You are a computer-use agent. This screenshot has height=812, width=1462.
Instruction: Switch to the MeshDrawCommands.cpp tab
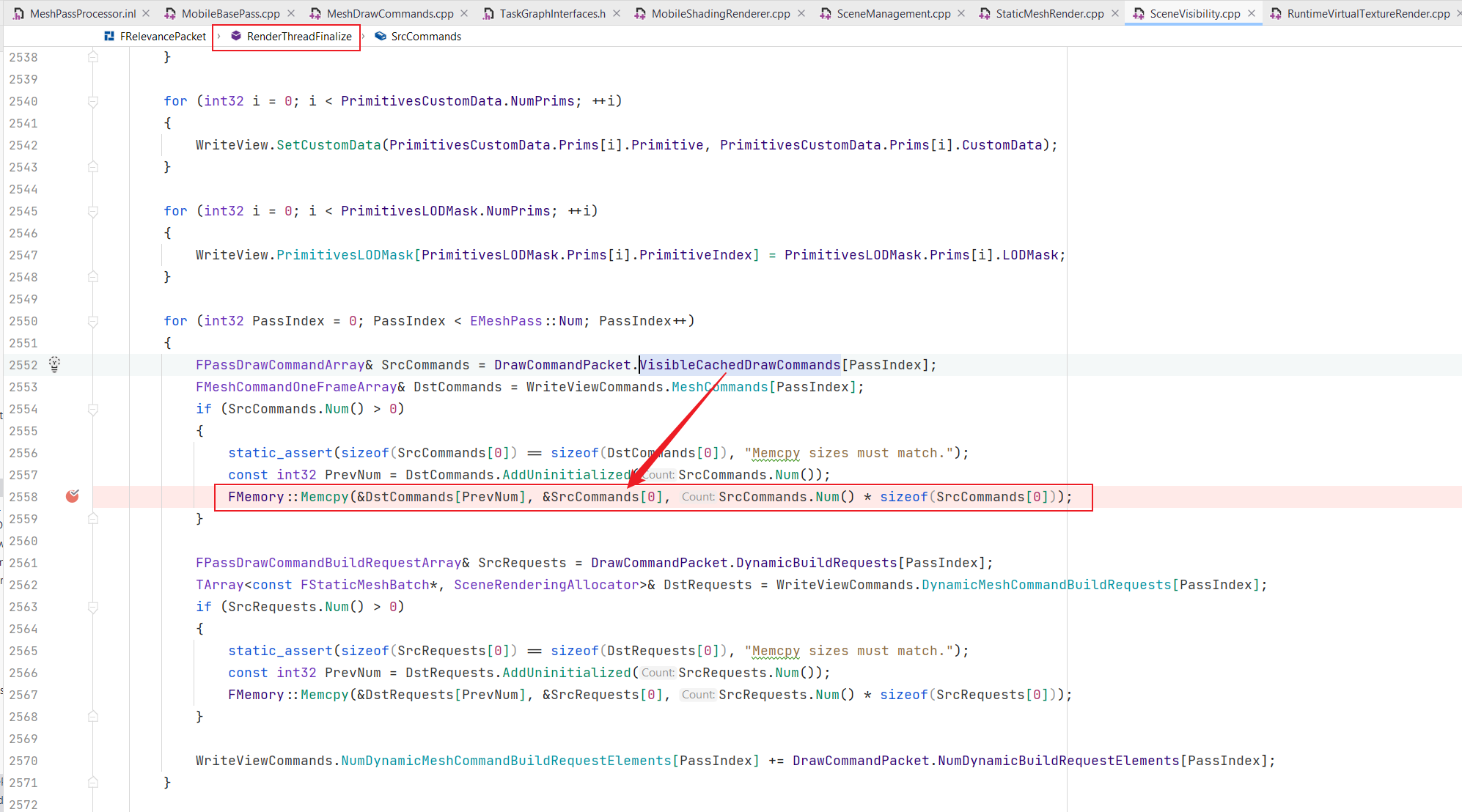389,13
